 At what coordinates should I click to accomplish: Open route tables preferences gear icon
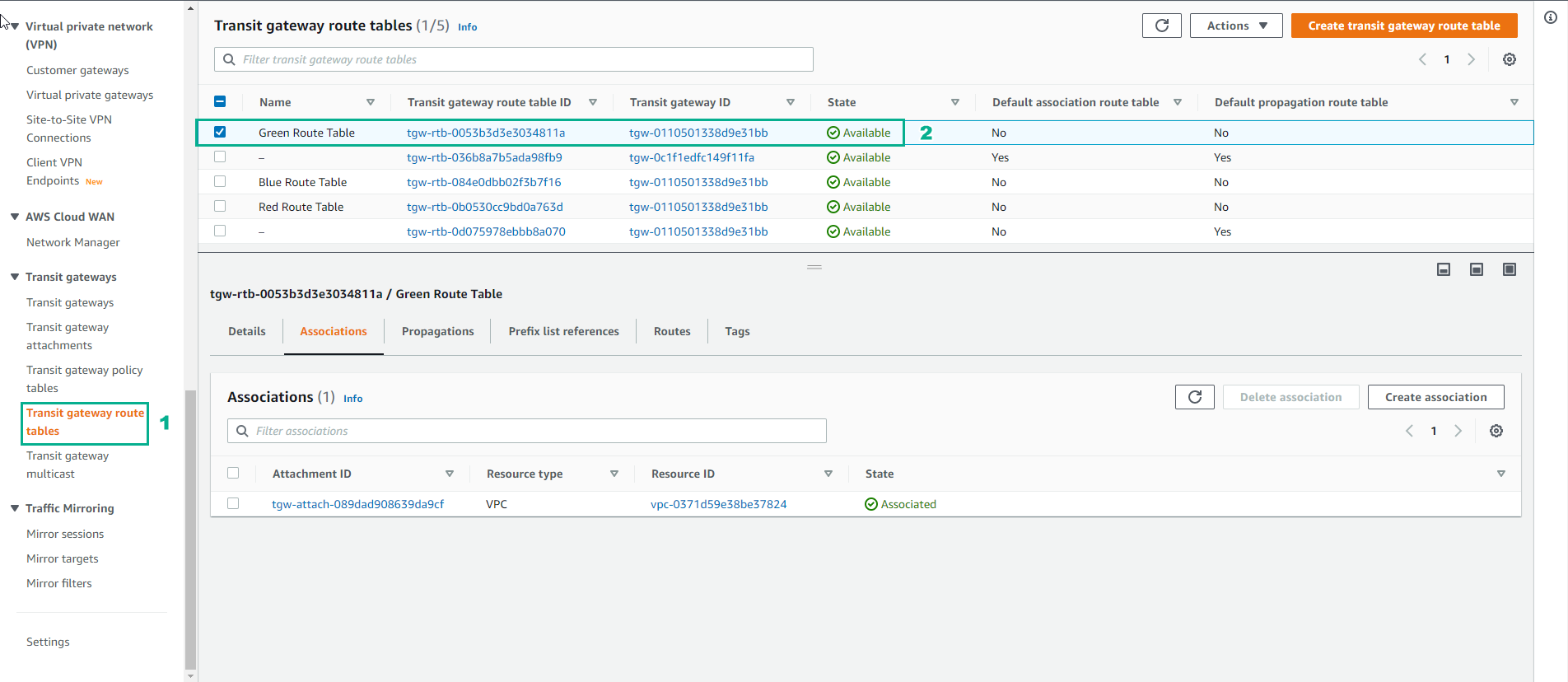(x=1509, y=59)
